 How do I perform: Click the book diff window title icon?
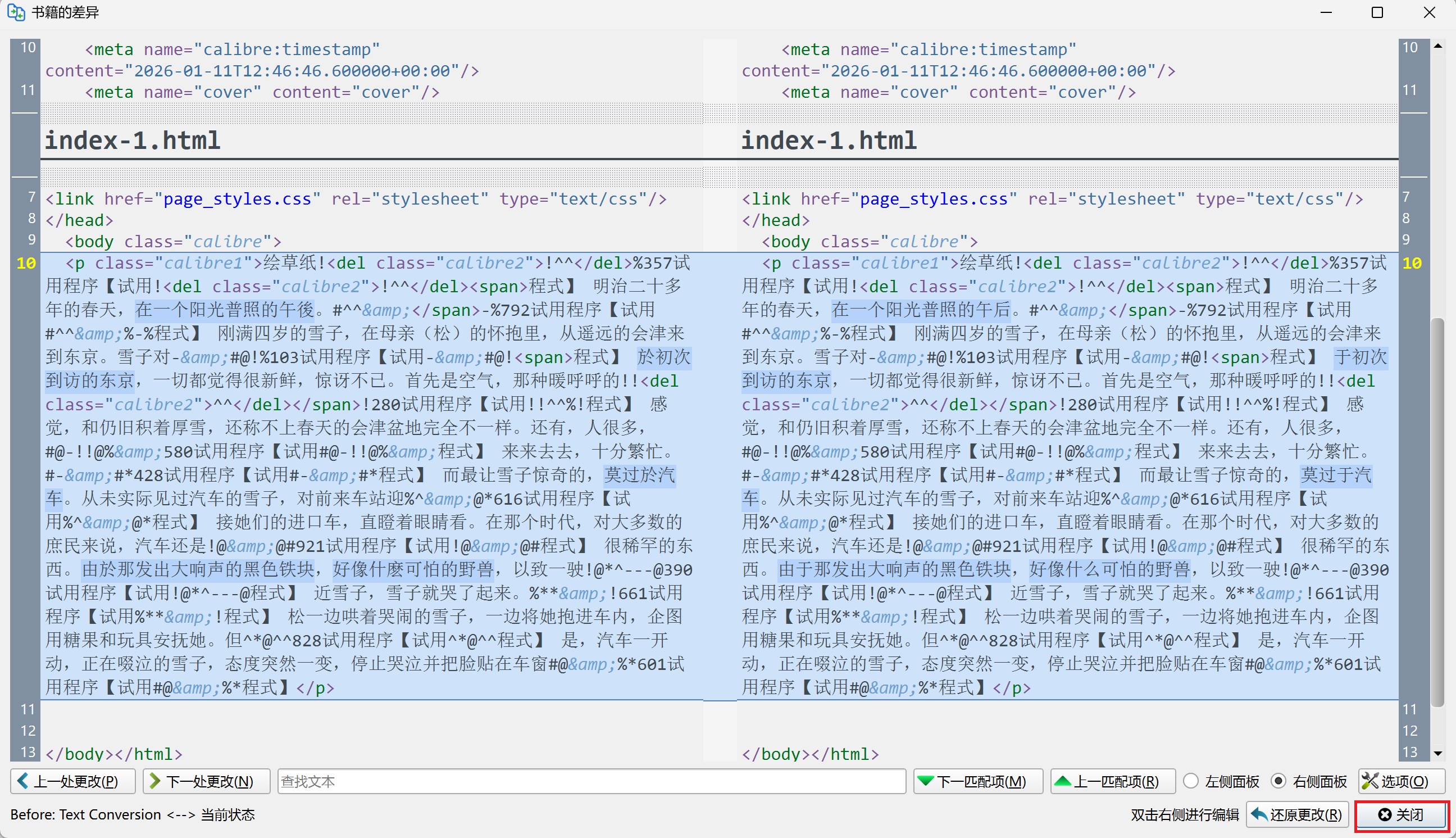click(16, 12)
